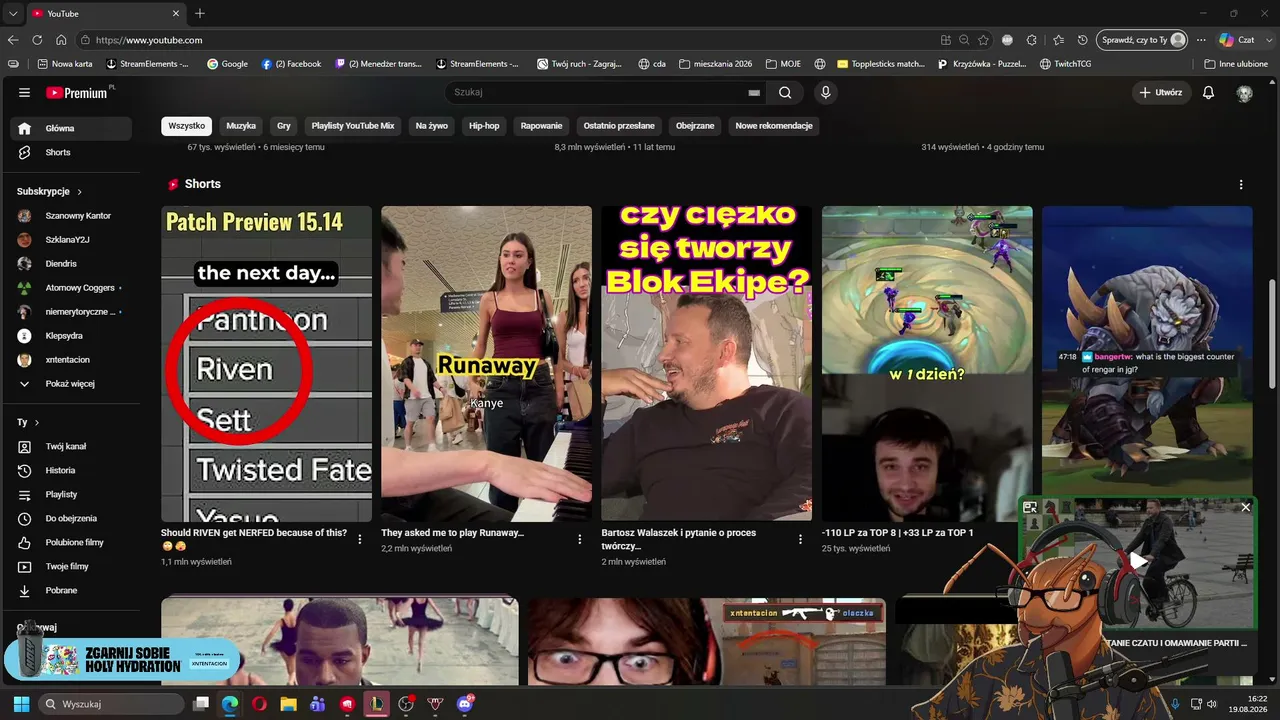Screen dimensions: 1280x720
Task: Close the miniplayer
Action: click(1245, 508)
